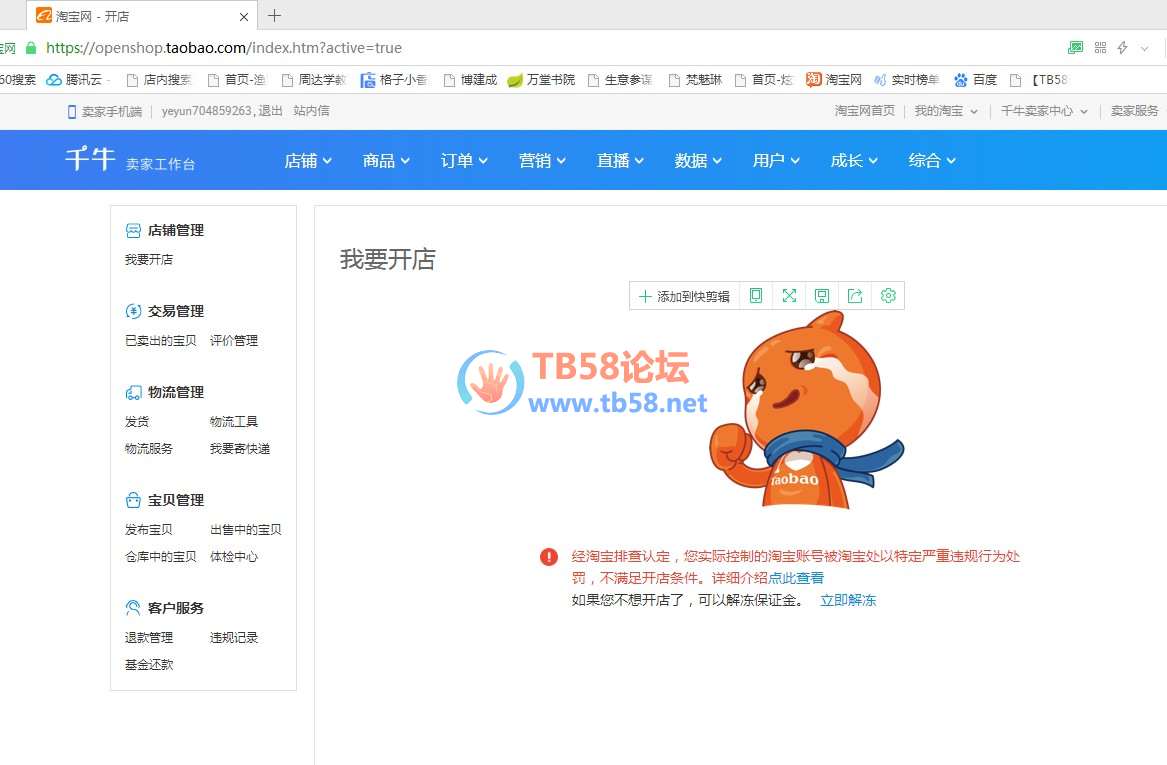Open 已卖出的宝贝 in the sidebar
The width and height of the screenshot is (1167, 765).
161,341
